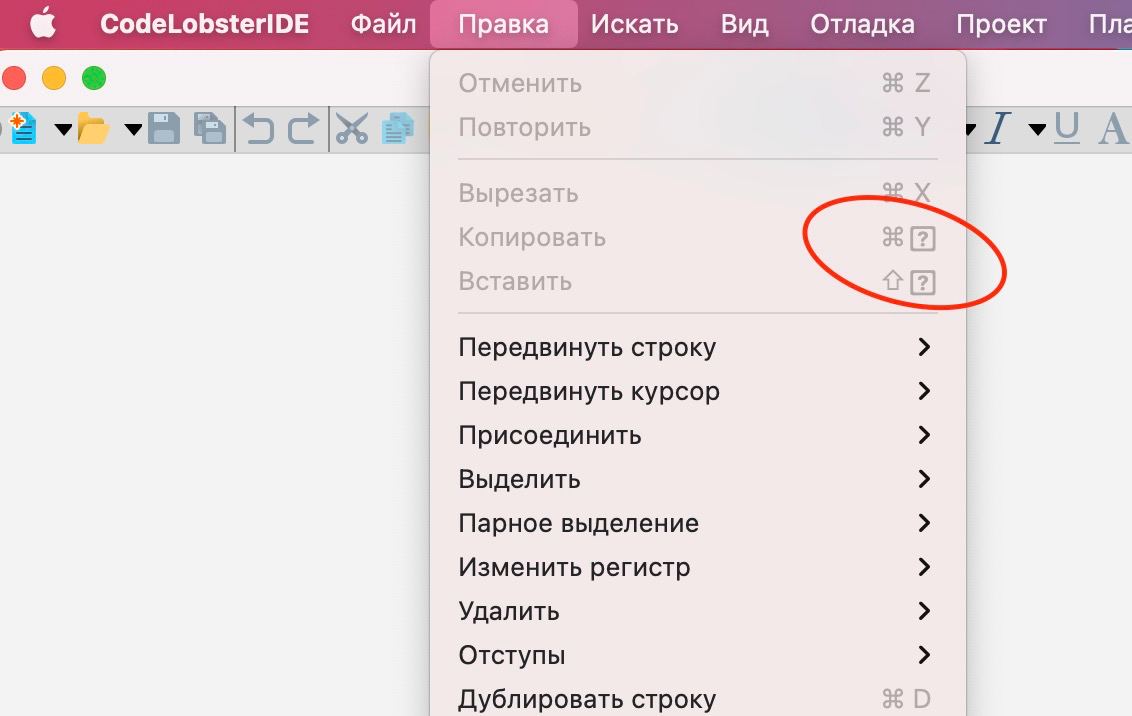Open the Вид menu

(x=744, y=24)
